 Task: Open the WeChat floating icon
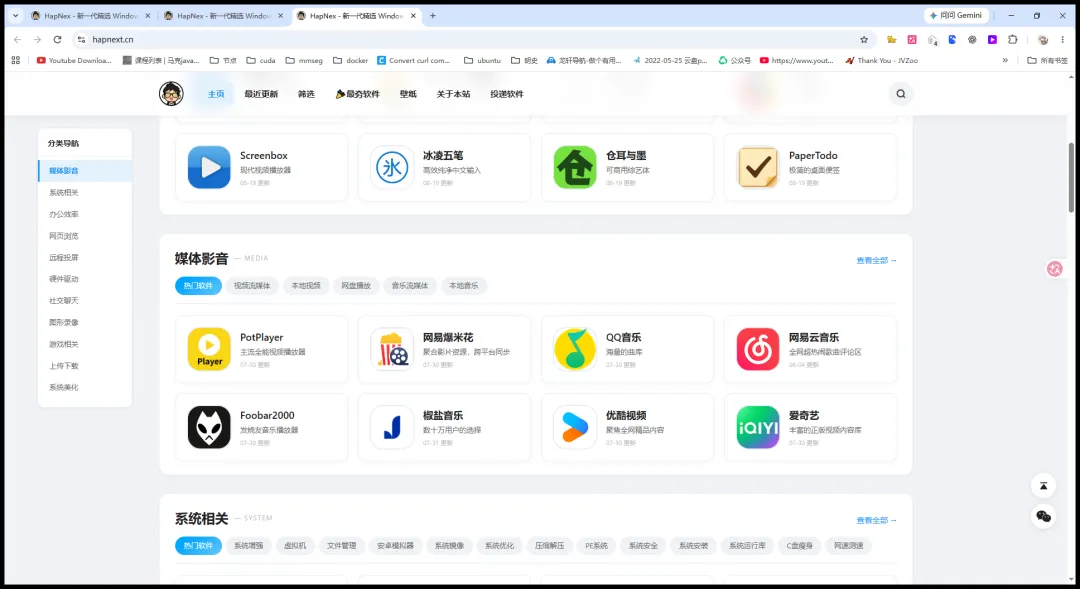(x=1043, y=516)
